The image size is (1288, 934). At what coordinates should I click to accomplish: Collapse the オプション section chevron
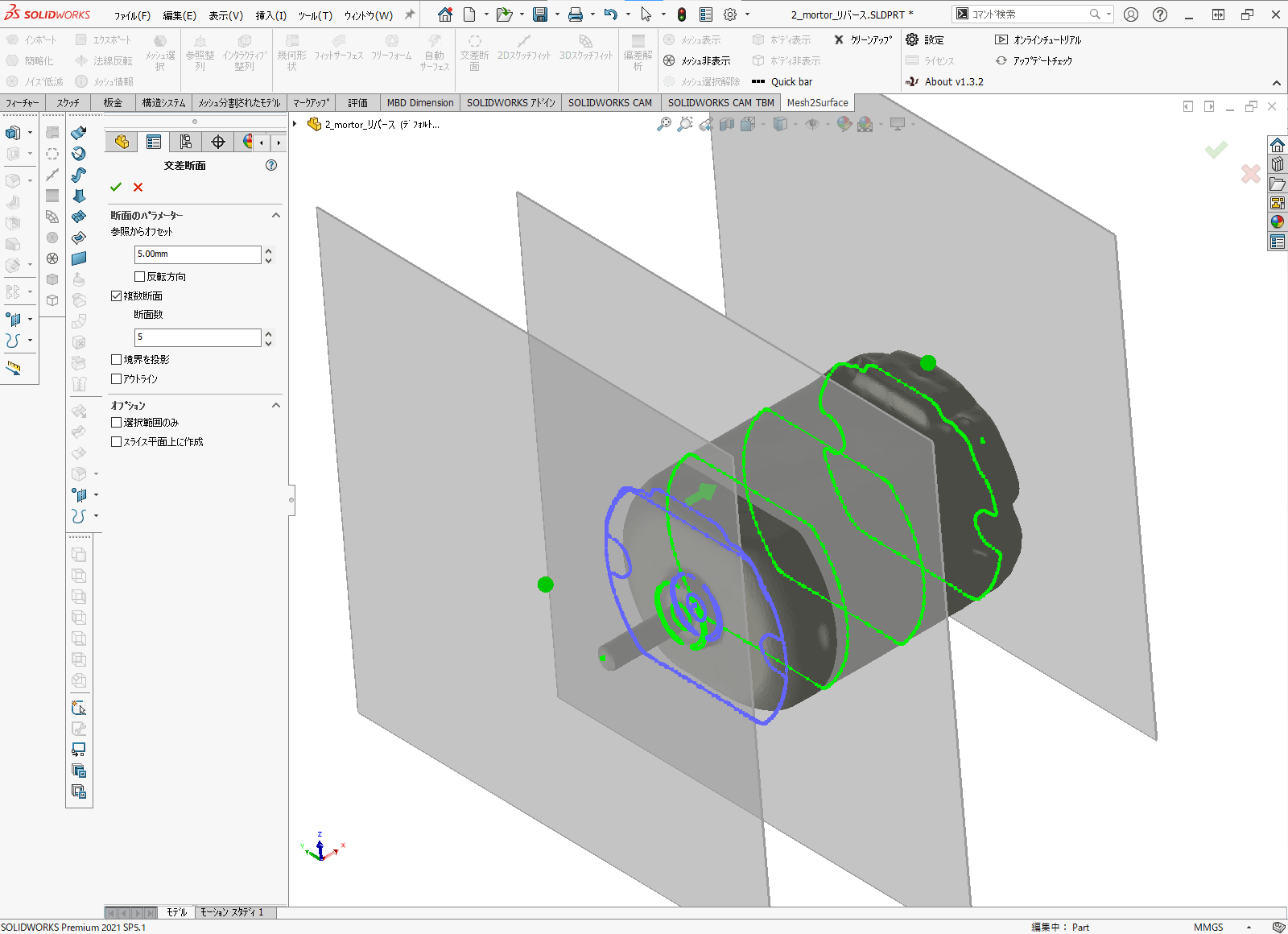coord(276,405)
